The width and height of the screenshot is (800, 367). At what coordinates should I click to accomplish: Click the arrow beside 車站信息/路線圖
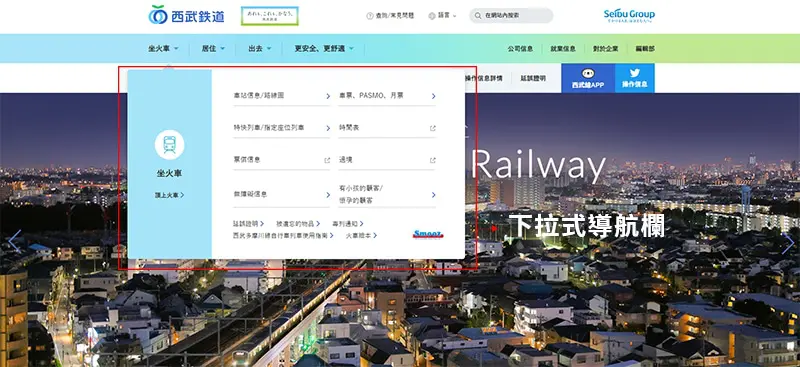pos(328,96)
